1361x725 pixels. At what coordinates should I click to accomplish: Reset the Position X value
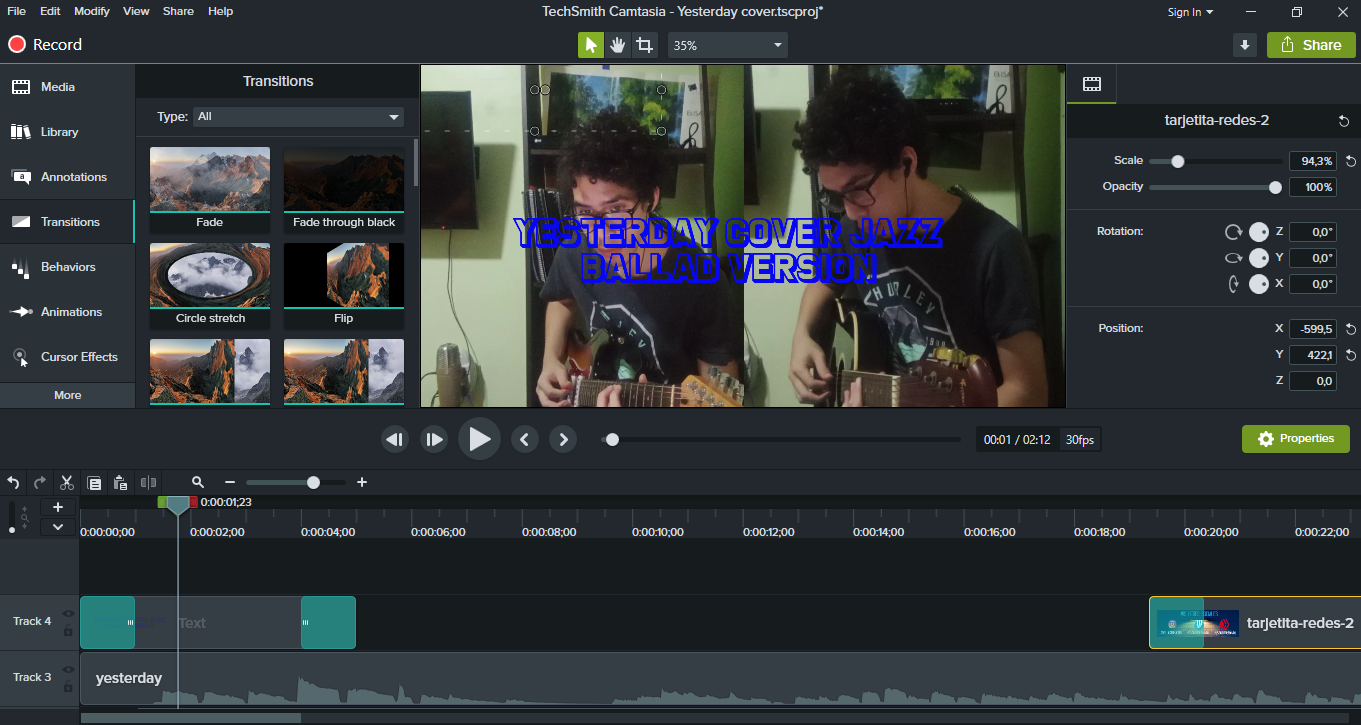pyautogui.click(x=1351, y=329)
